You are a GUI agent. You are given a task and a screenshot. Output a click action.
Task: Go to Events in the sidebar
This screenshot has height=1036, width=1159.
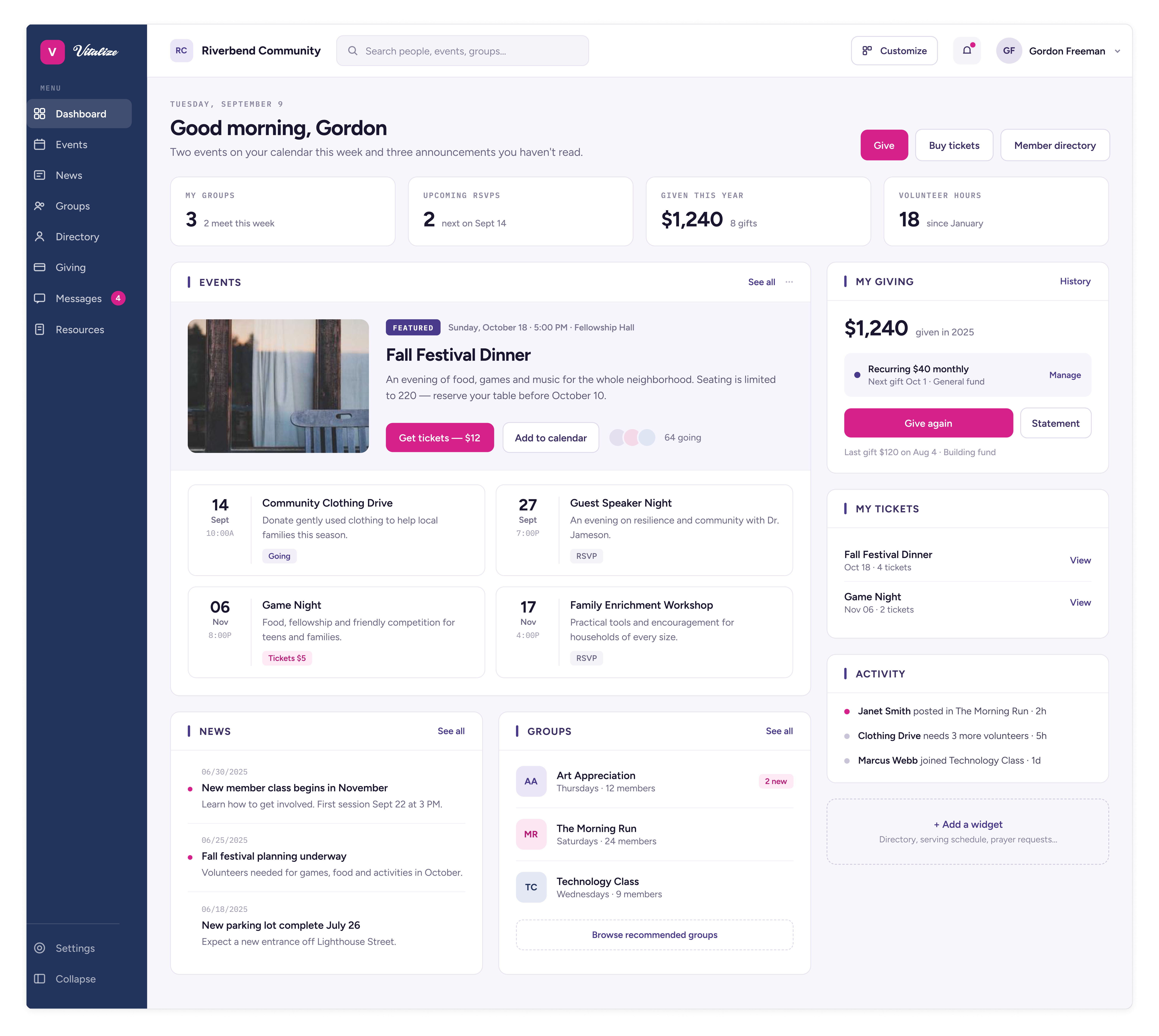79,145
